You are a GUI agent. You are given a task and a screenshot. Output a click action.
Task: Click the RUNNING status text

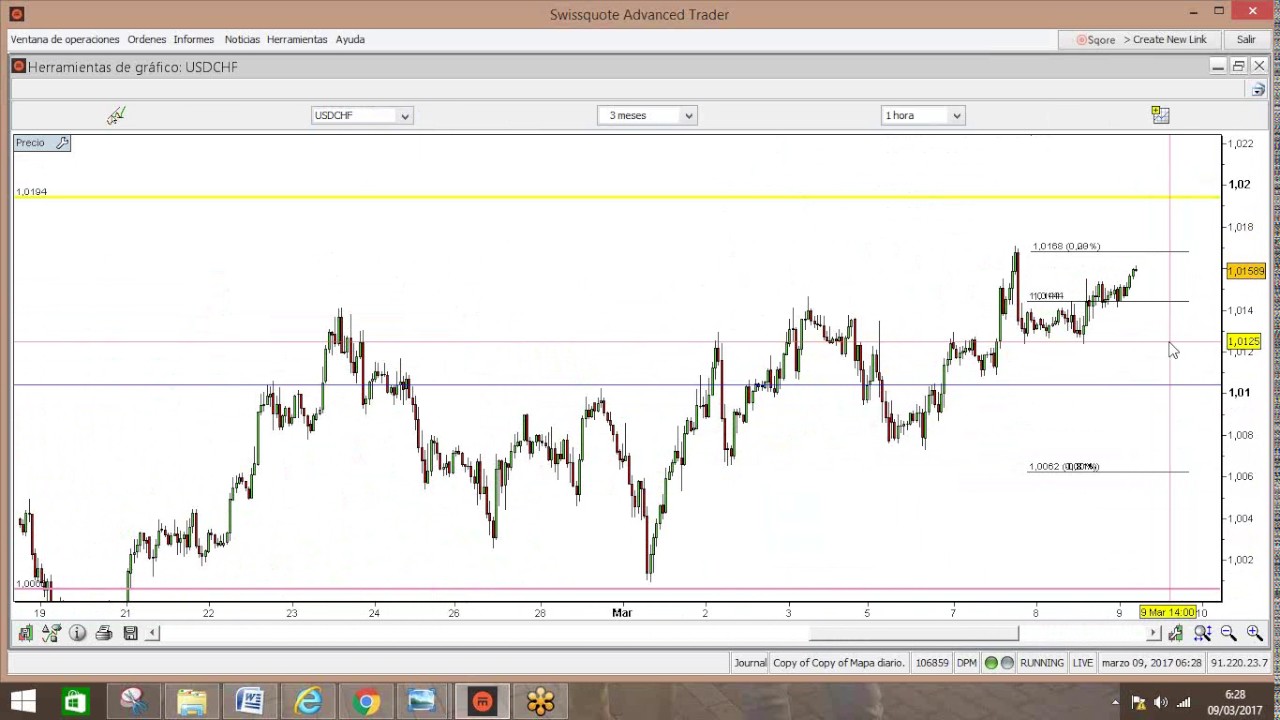click(x=1042, y=663)
